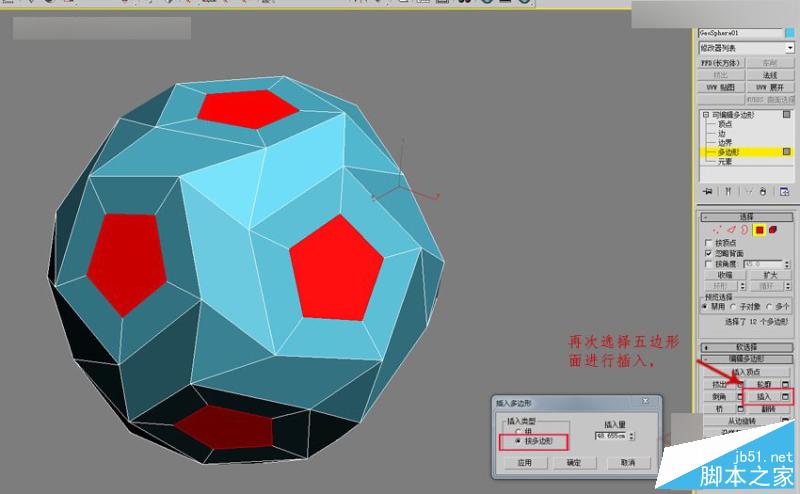Open settings box next to 挤出 button
Image resolution: width=800 pixels, height=494 pixels.
(740, 385)
